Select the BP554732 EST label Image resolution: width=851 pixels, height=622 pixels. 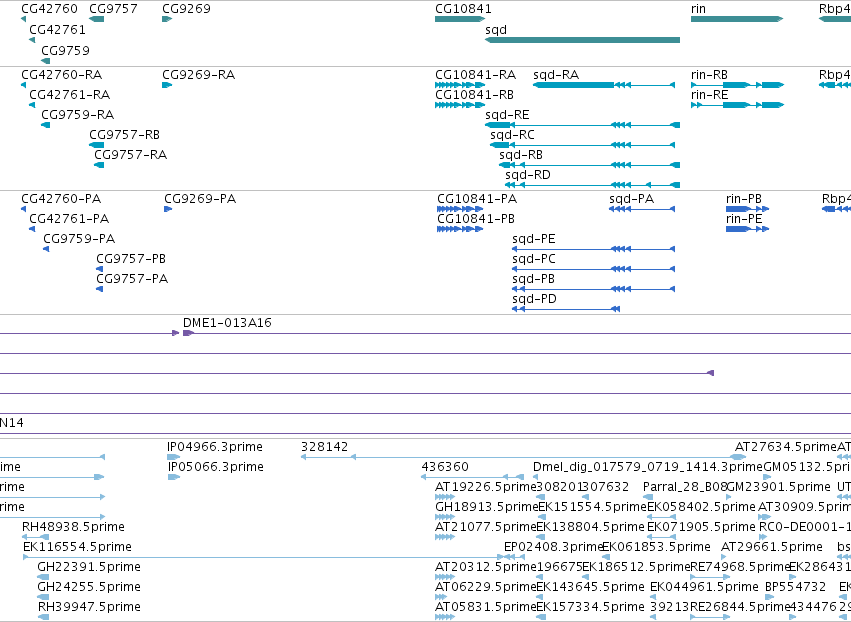point(796,587)
